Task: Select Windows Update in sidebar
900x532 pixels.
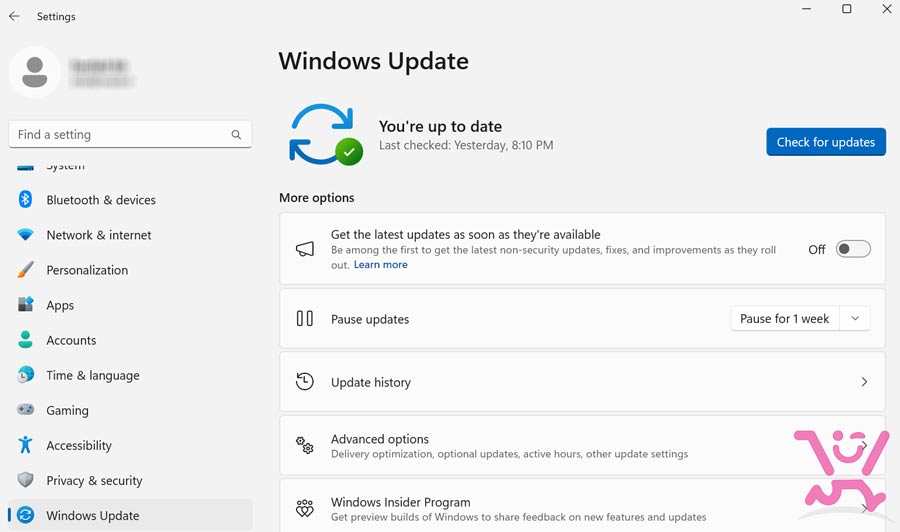Action: pyautogui.click(x=130, y=515)
